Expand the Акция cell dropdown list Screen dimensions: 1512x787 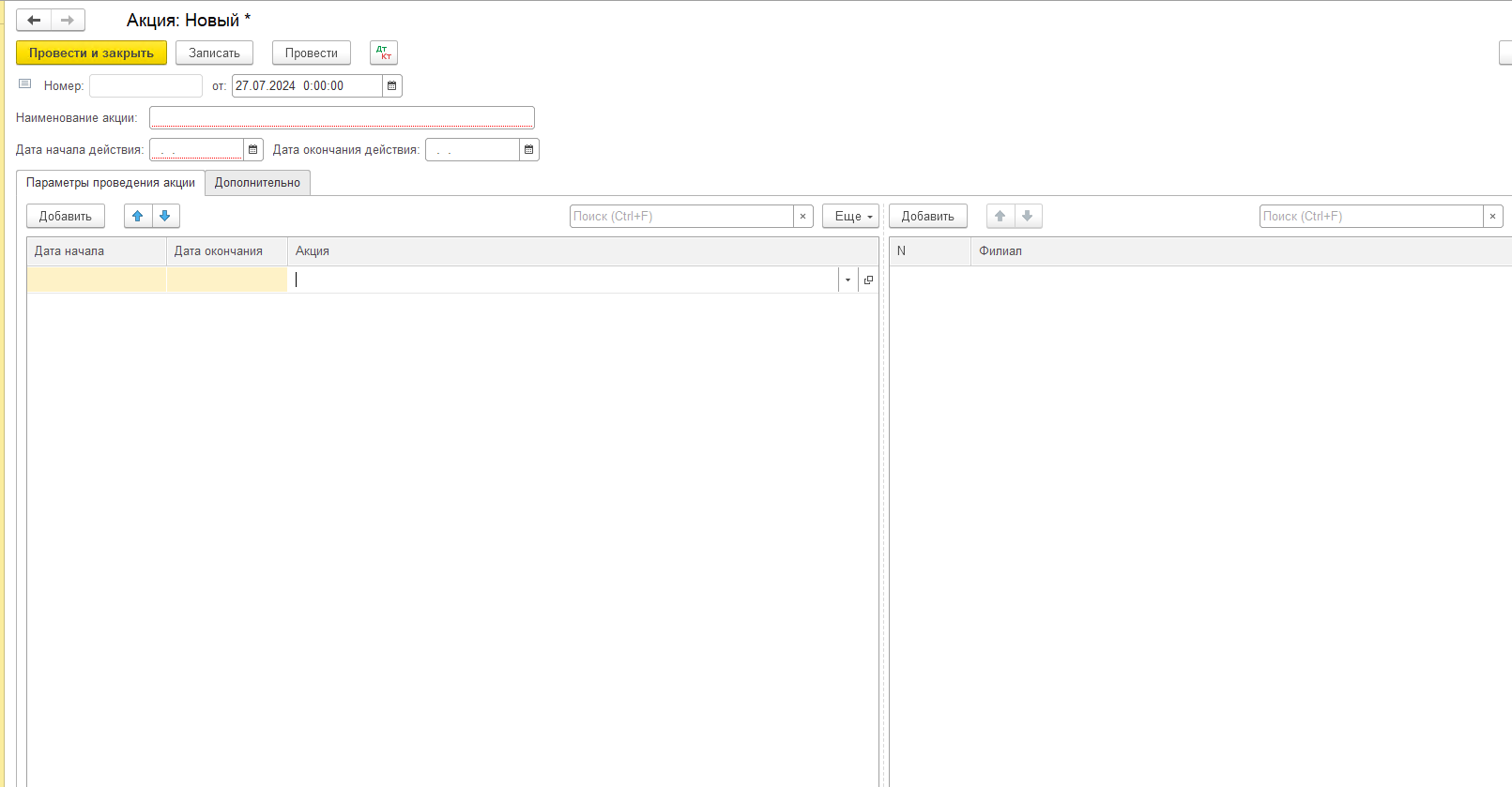coord(848,280)
